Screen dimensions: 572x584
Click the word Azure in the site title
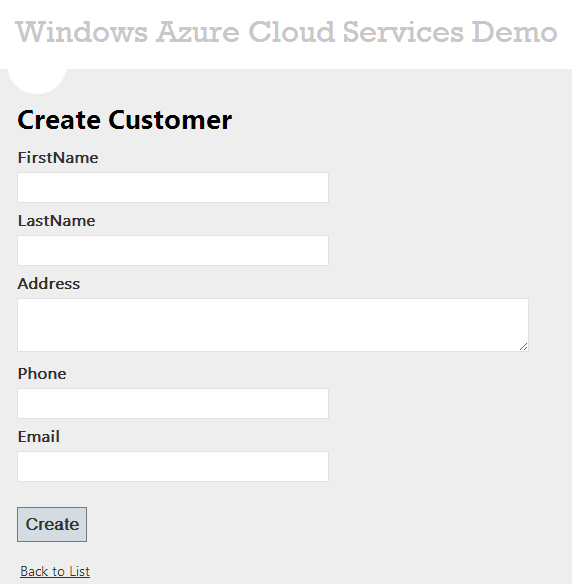tap(197, 32)
